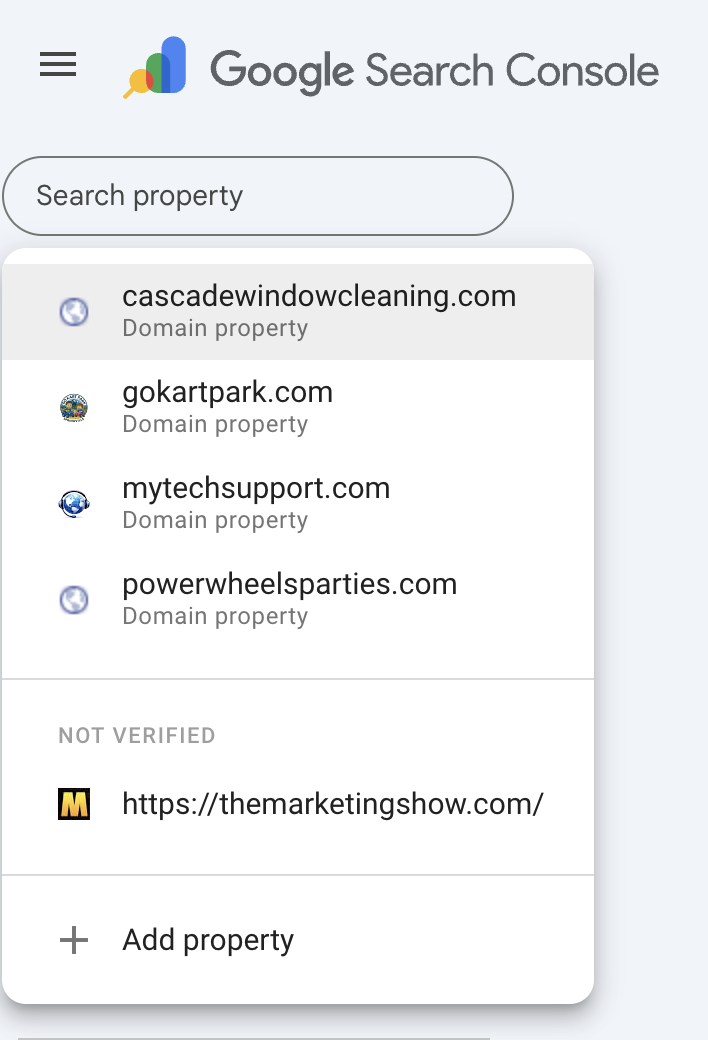Select the cascadewindowcleaning.com property entry
Screen dimensions: 708x1040
pos(319,296)
